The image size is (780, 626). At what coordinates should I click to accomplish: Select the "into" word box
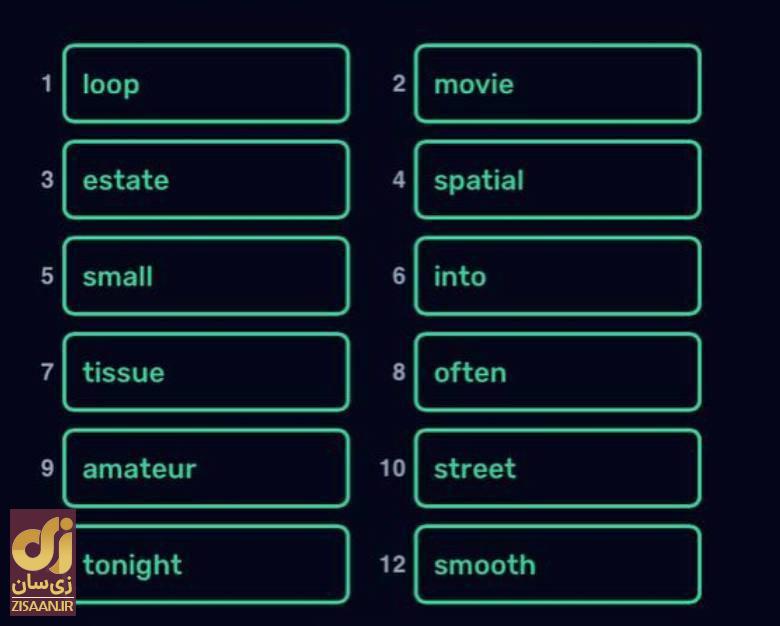(557, 276)
